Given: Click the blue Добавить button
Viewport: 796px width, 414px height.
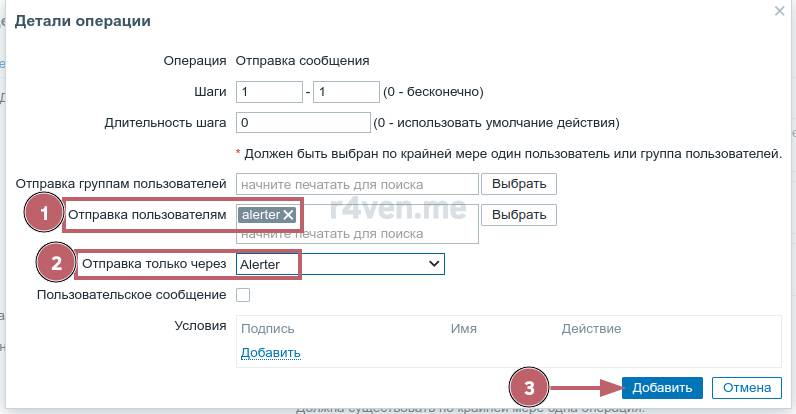Looking at the screenshot, I should tap(661, 388).
